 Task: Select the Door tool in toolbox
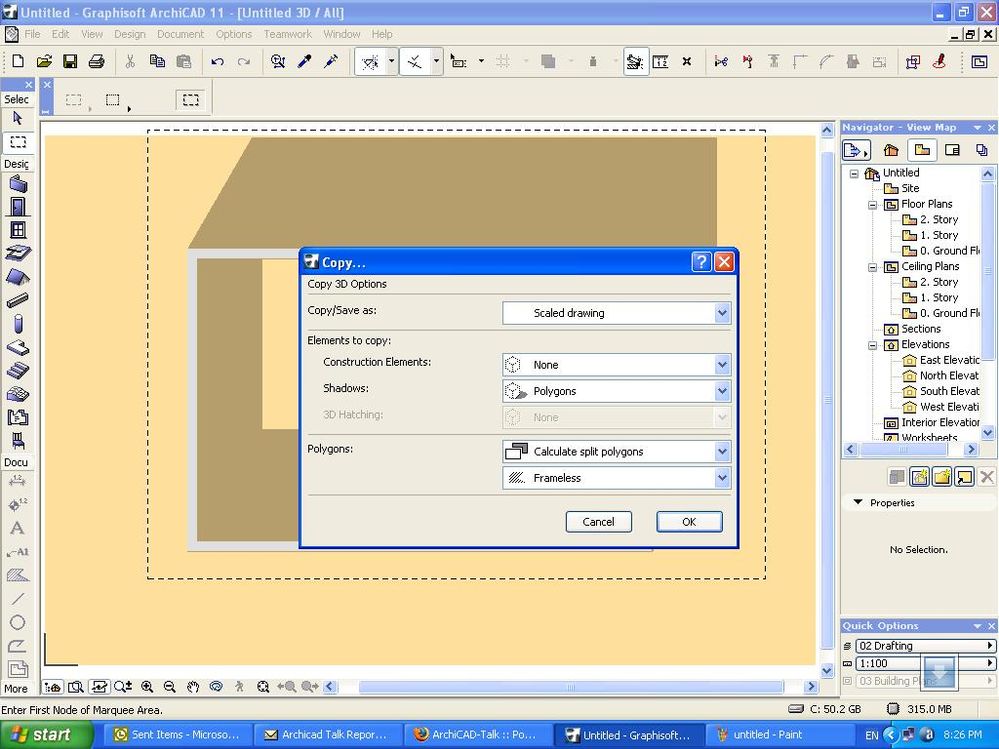click(18, 207)
